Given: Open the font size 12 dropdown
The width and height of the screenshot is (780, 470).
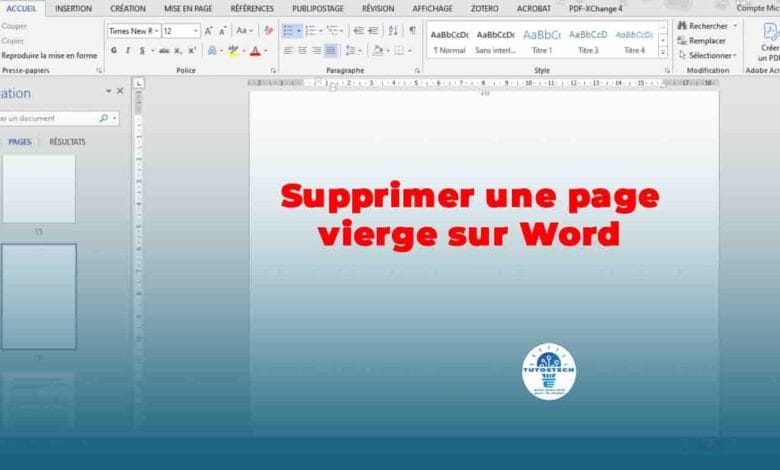Looking at the screenshot, I should pyautogui.click(x=195, y=31).
